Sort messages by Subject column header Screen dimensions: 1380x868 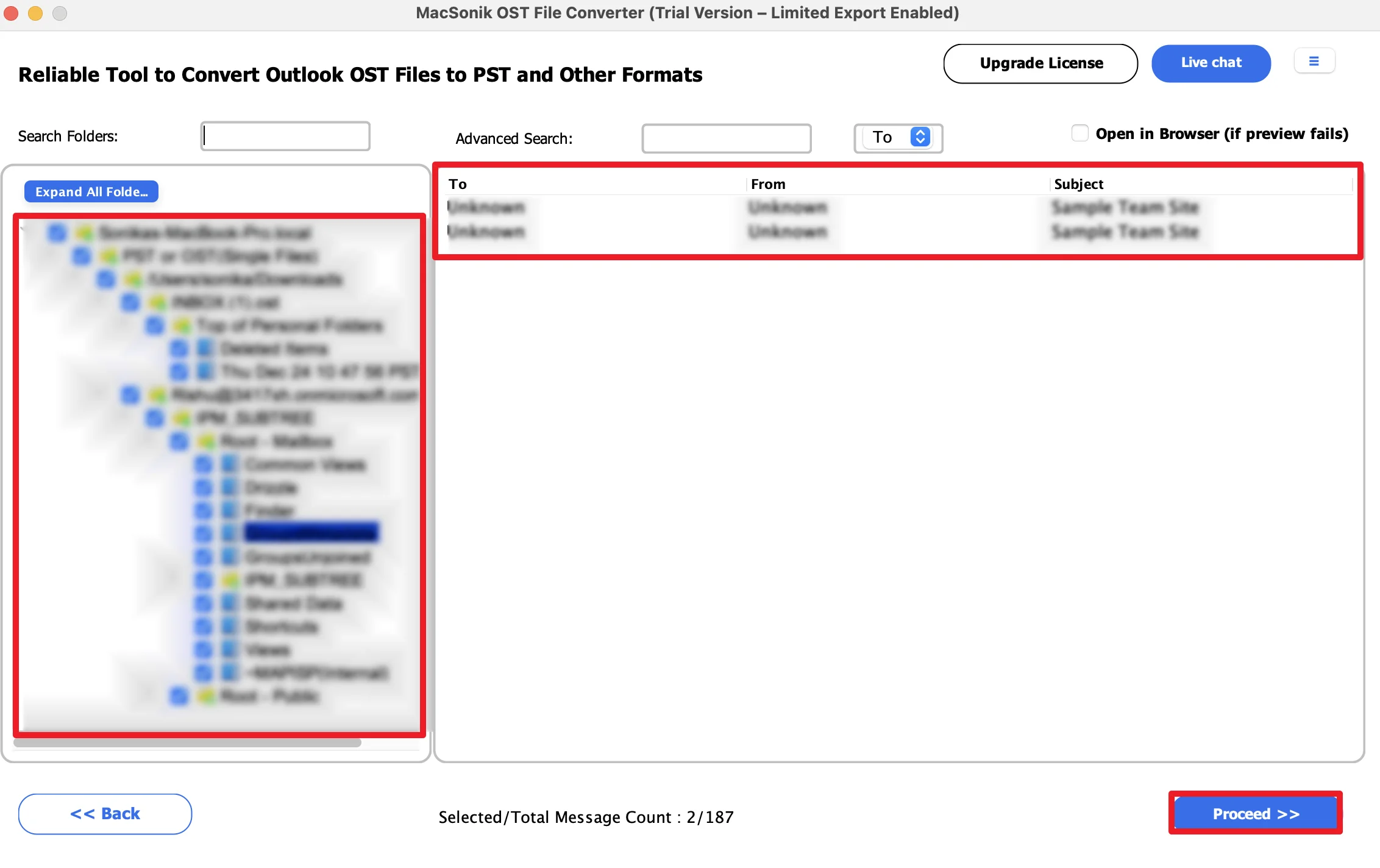(x=1079, y=184)
